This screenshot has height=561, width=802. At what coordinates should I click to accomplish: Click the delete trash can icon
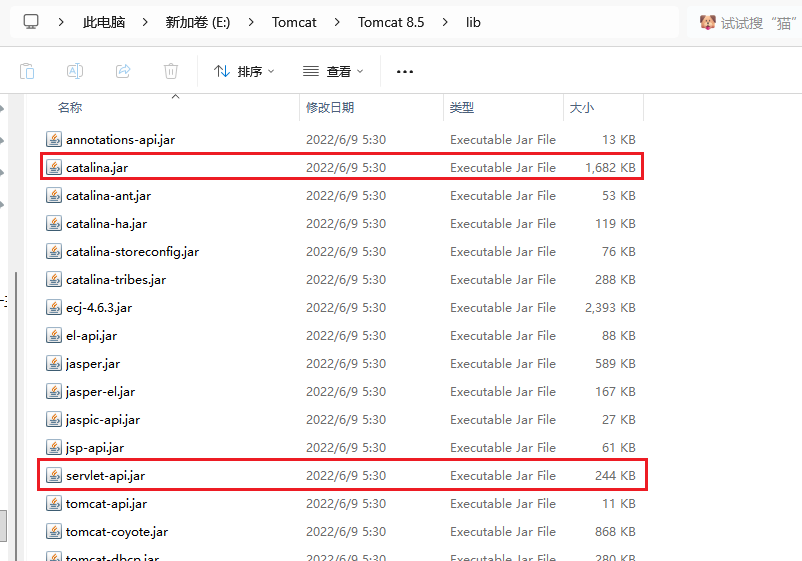(x=171, y=71)
